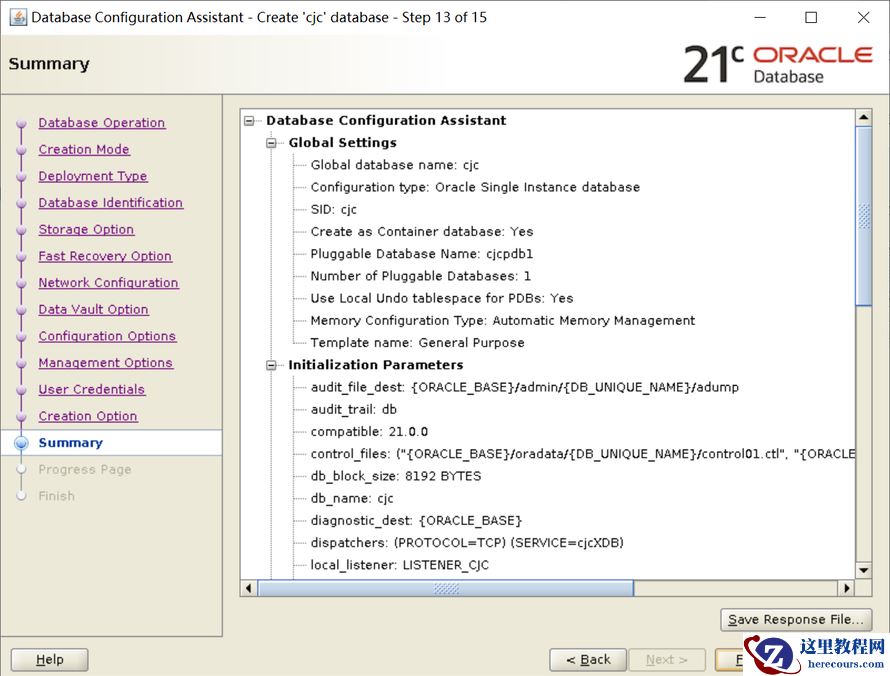Click the Java icon in title bar

click(x=17, y=17)
